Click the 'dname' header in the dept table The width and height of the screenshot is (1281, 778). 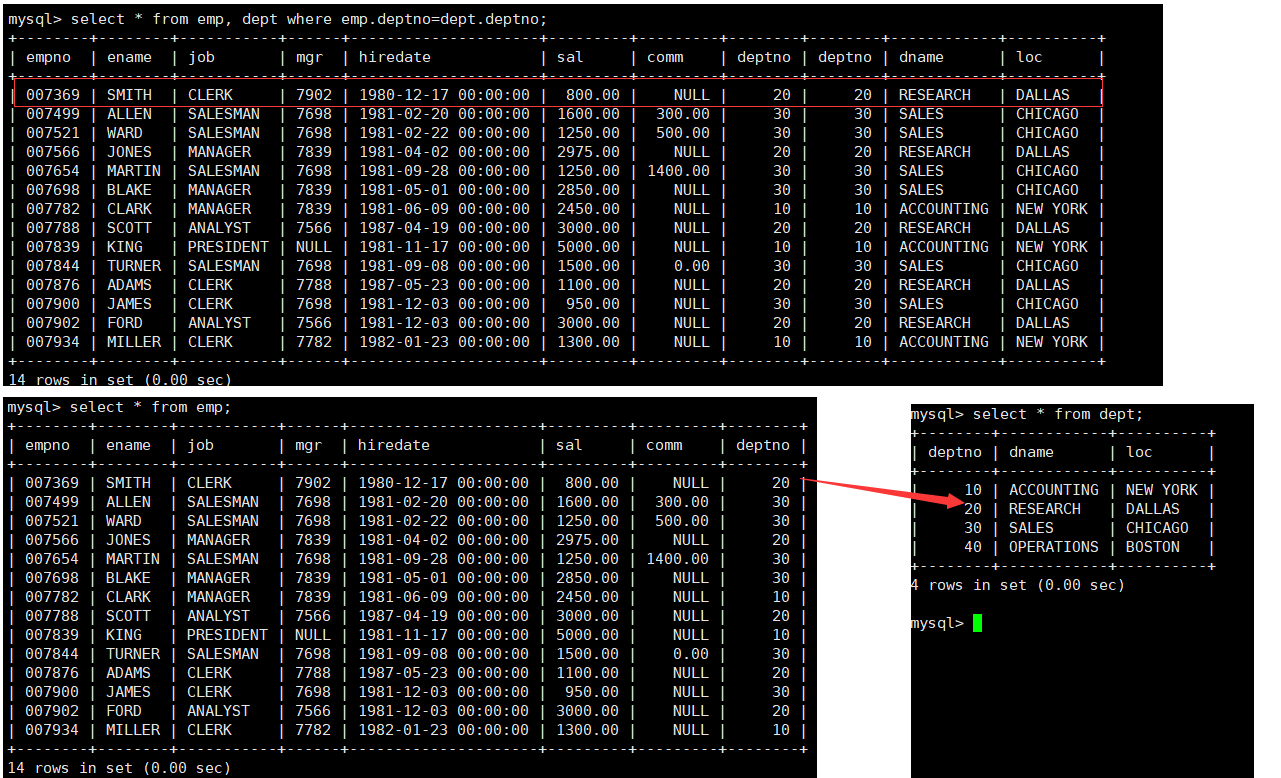pos(1031,452)
